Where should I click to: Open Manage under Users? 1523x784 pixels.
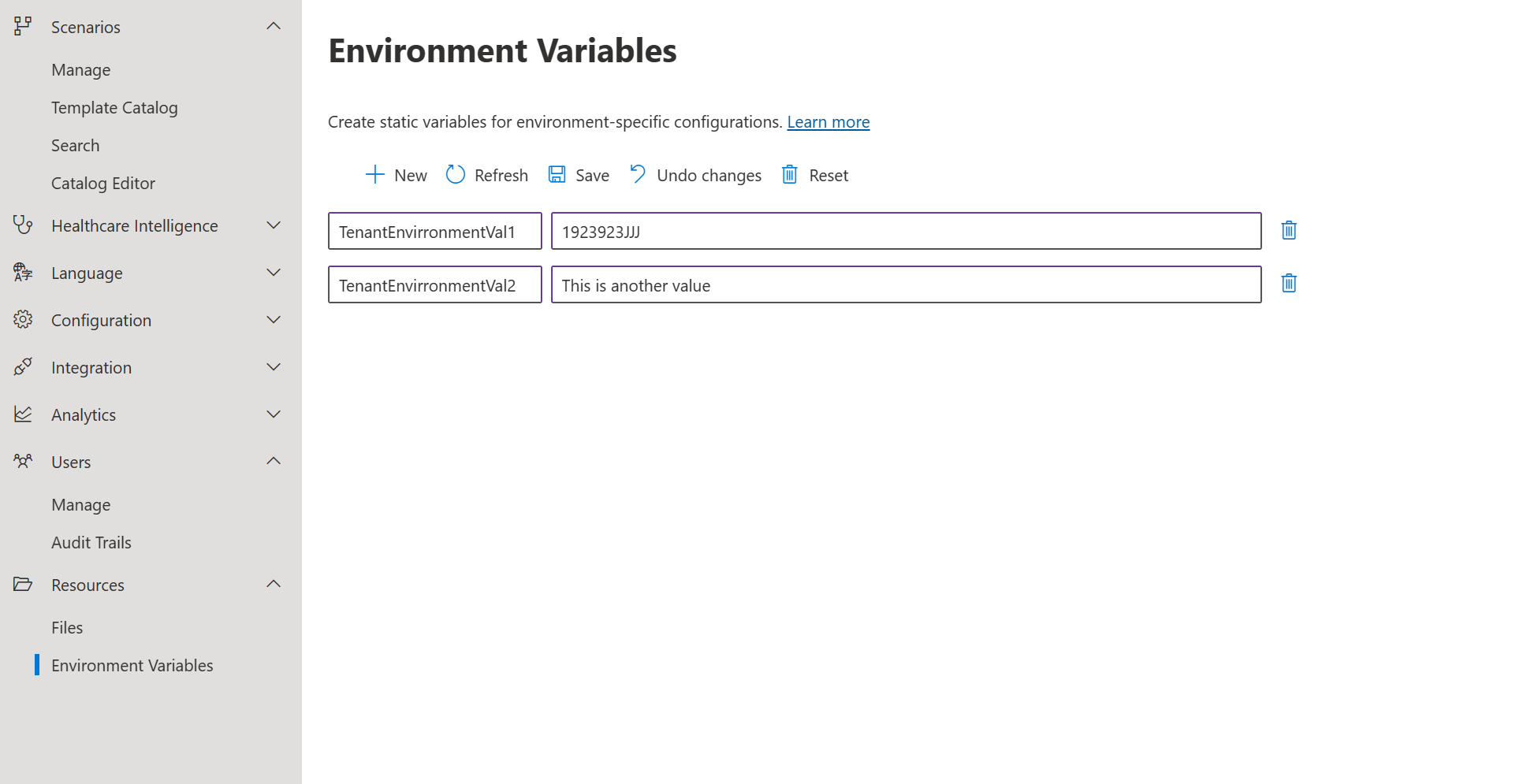click(81, 505)
